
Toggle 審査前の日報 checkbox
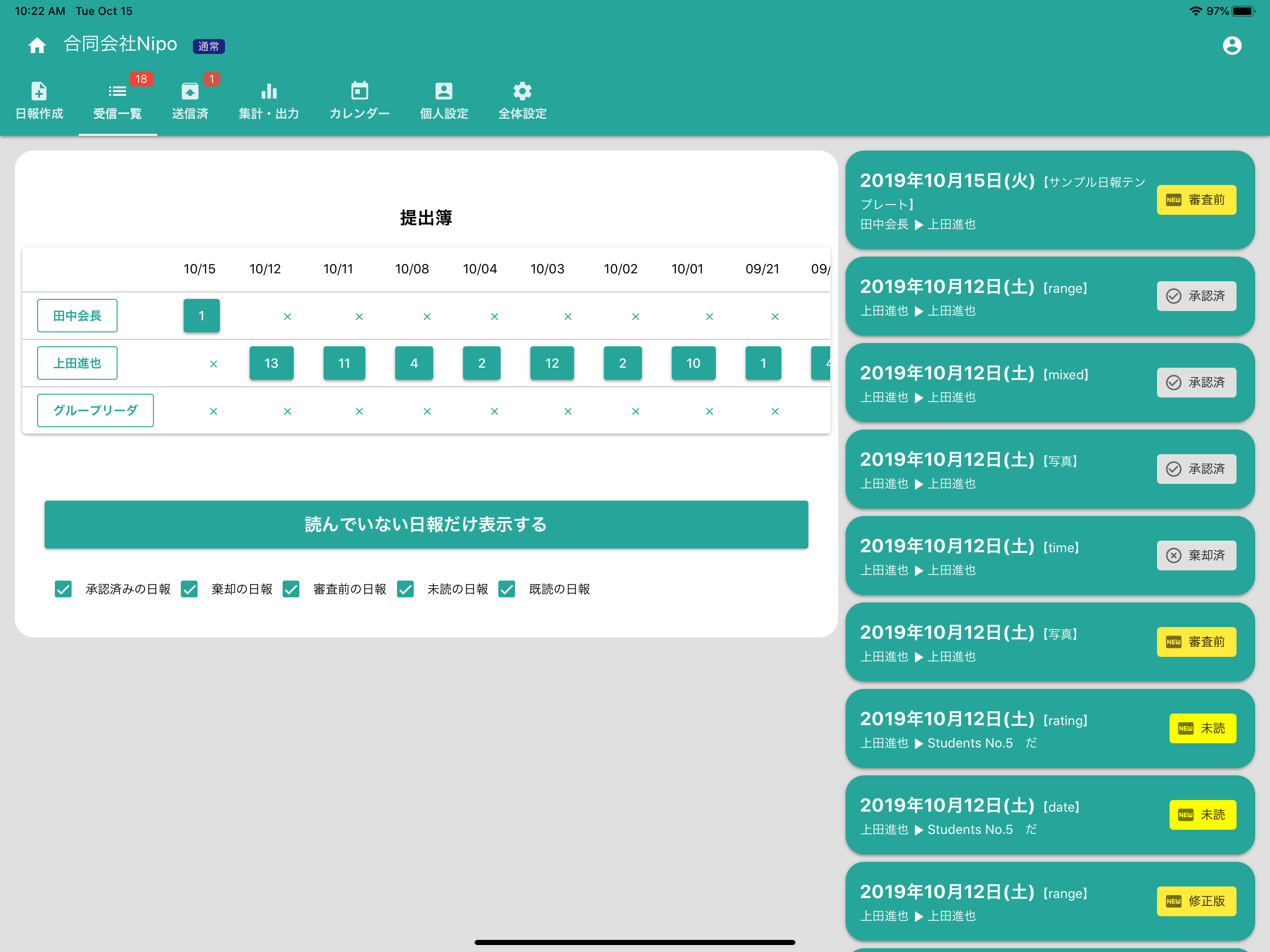tap(291, 589)
